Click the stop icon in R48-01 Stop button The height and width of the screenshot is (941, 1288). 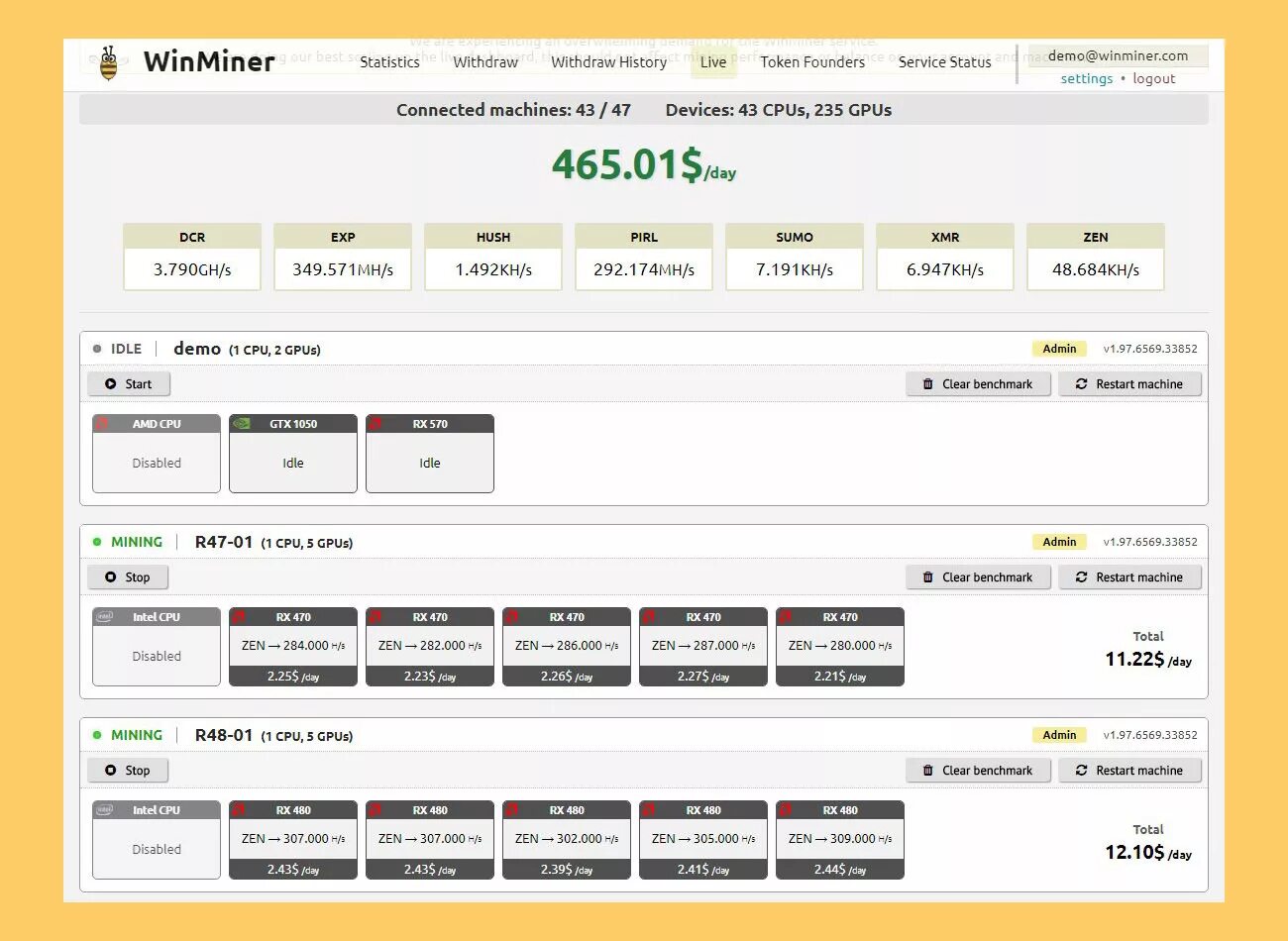click(110, 770)
